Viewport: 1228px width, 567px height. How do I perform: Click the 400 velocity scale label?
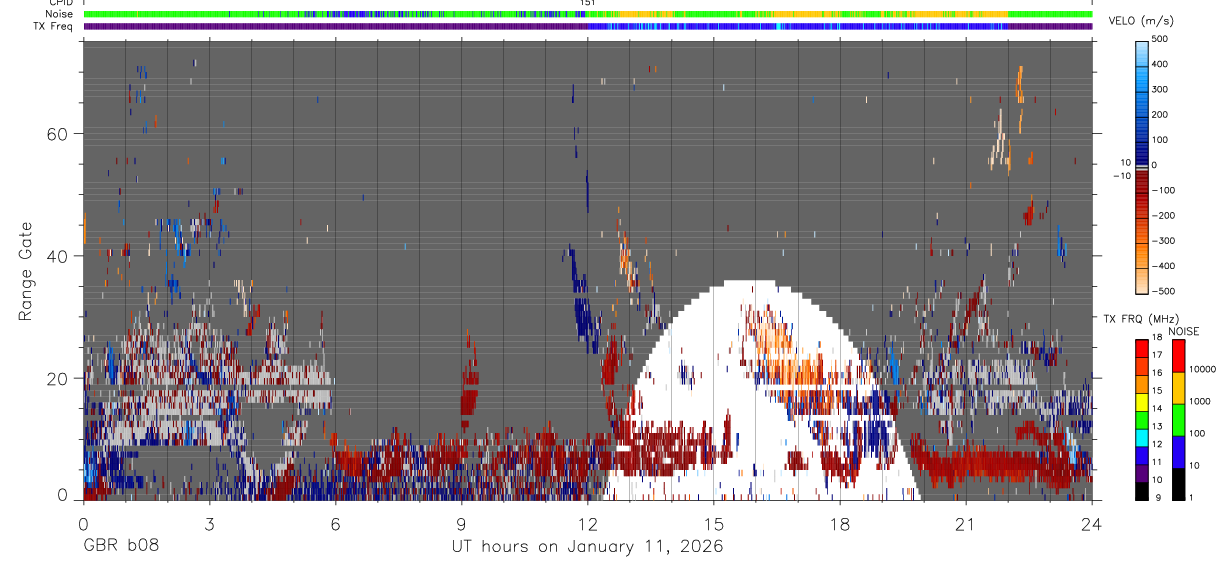click(1160, 64)
